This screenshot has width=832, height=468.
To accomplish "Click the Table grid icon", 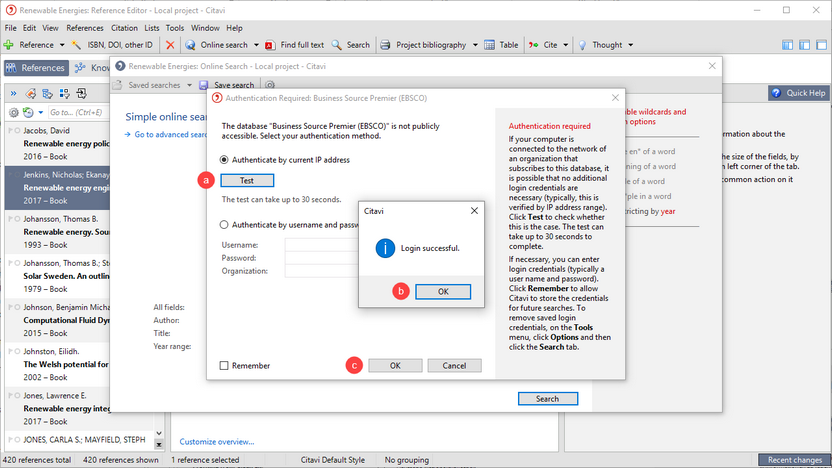I will [x=489, y=45].
